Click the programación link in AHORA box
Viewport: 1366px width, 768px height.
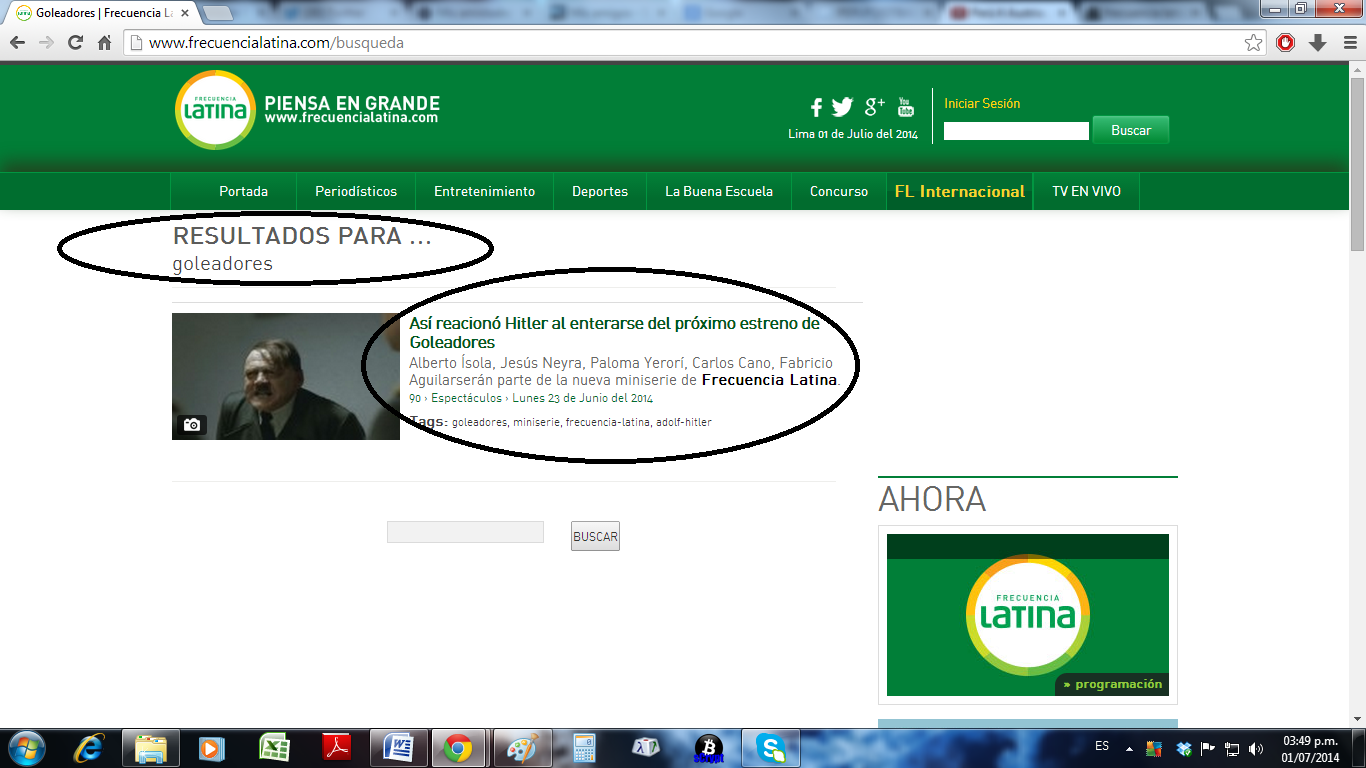tap(1112, 685)
